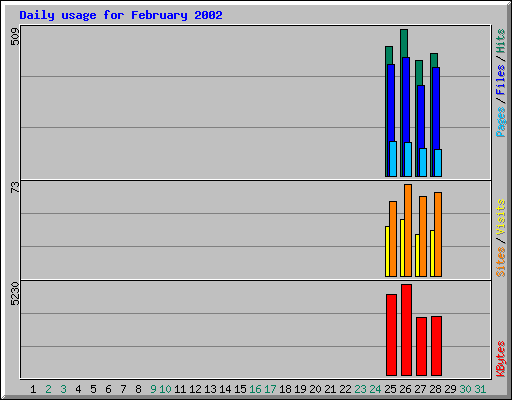Click the red KBytes bar for day 27
The image size is (512, 400).
(422, 347)
